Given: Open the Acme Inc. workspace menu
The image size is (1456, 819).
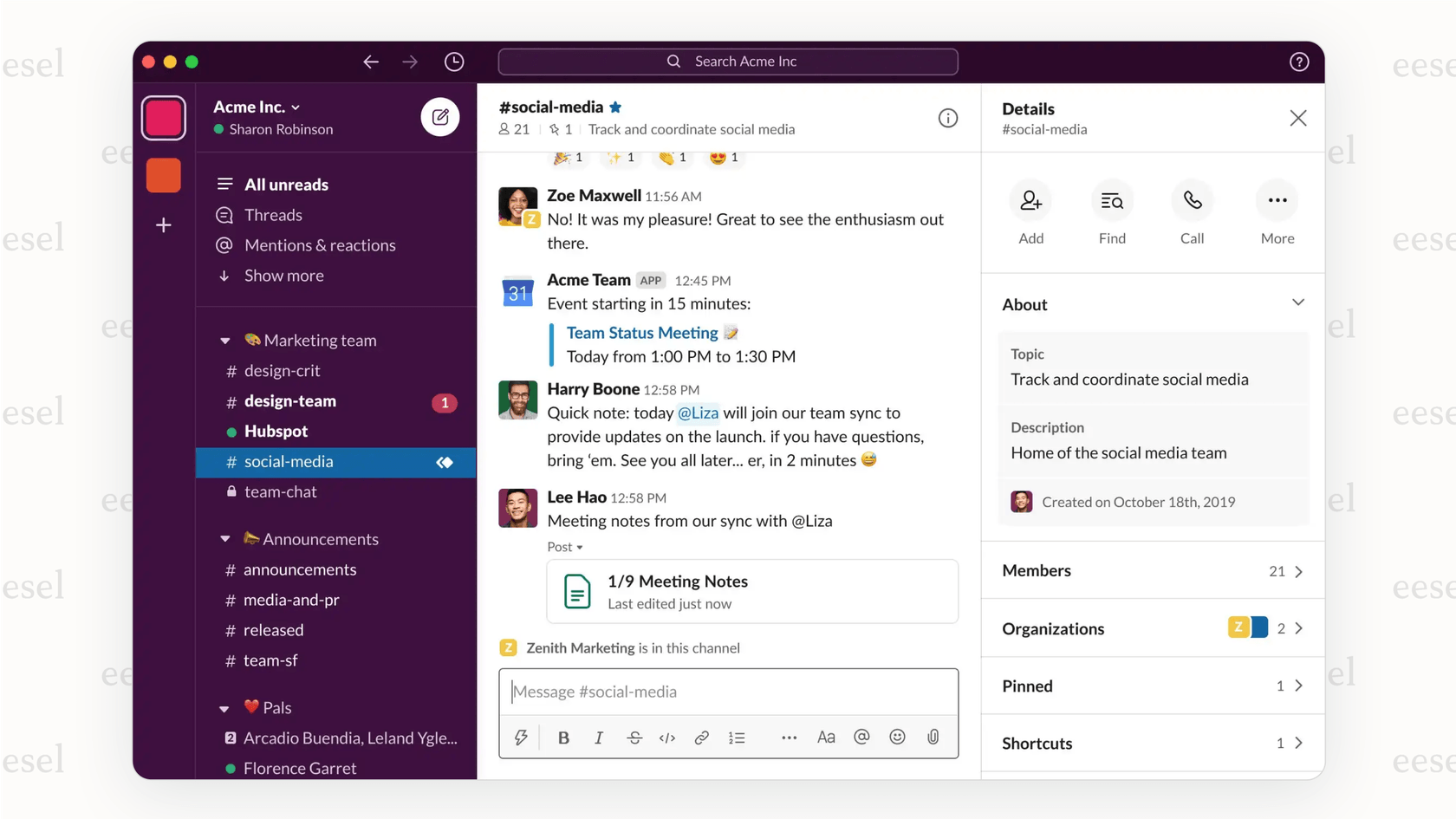Looking at the screenshot, I should [x=256, y=107].
